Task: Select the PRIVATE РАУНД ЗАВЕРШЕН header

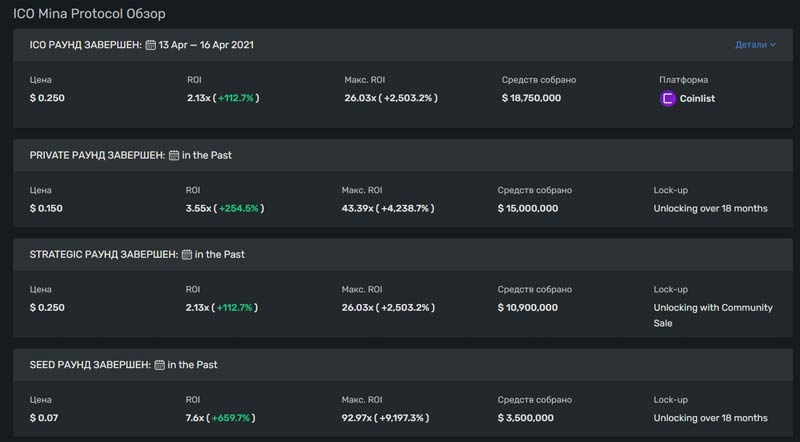Action: pyautogui.click(x=98, y=155)
